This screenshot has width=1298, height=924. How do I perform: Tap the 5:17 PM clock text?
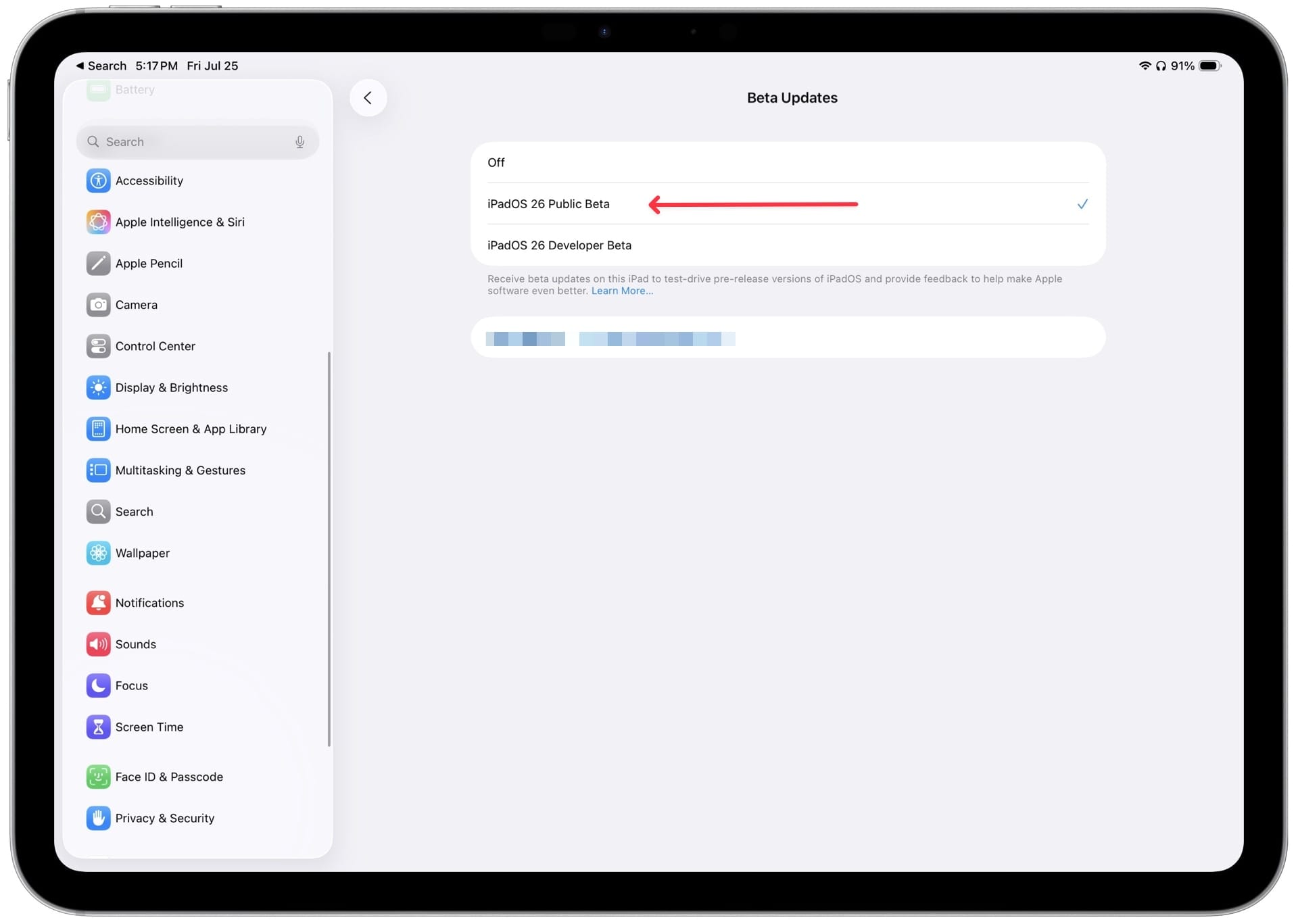click(156, 66)
